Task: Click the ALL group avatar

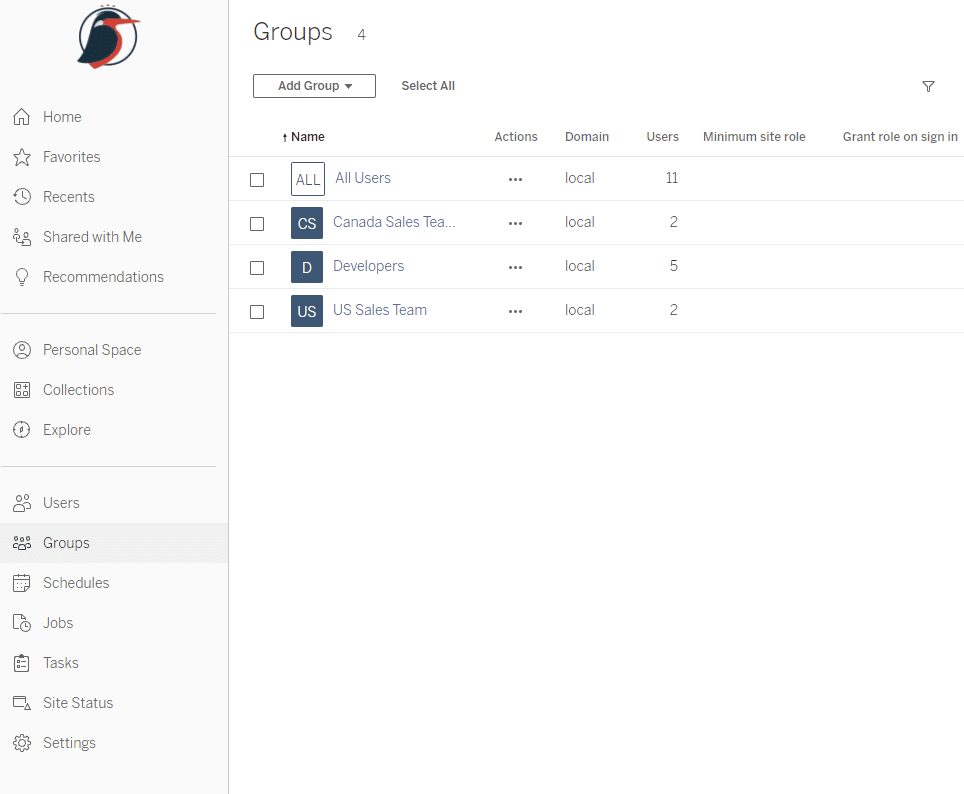Action: (x=307, y=179)
